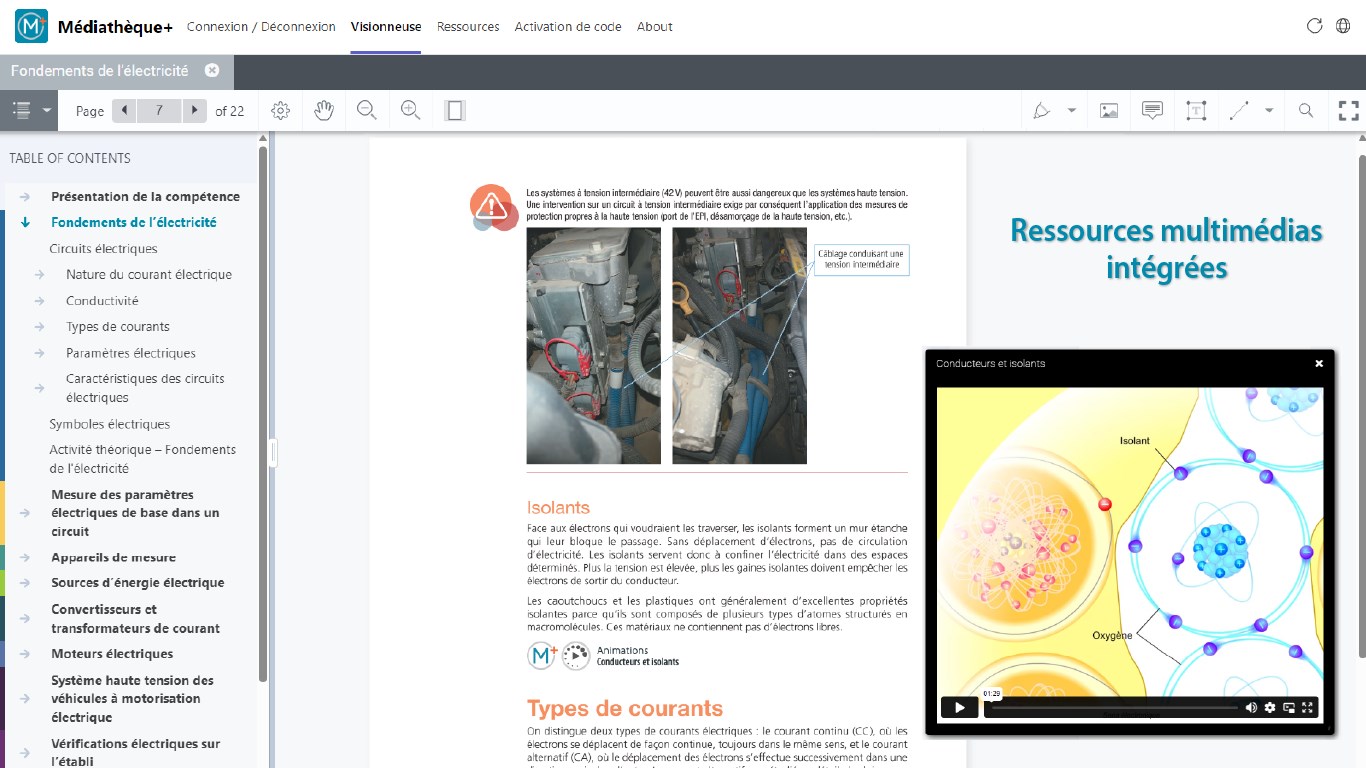Screen dimensions: 1366x768
Task: Switch to the Visionneuse menu
Action: point(386,27)
